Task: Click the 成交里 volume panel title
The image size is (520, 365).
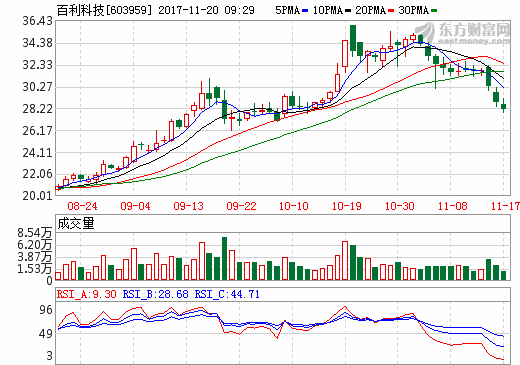Action: (76, 223)
